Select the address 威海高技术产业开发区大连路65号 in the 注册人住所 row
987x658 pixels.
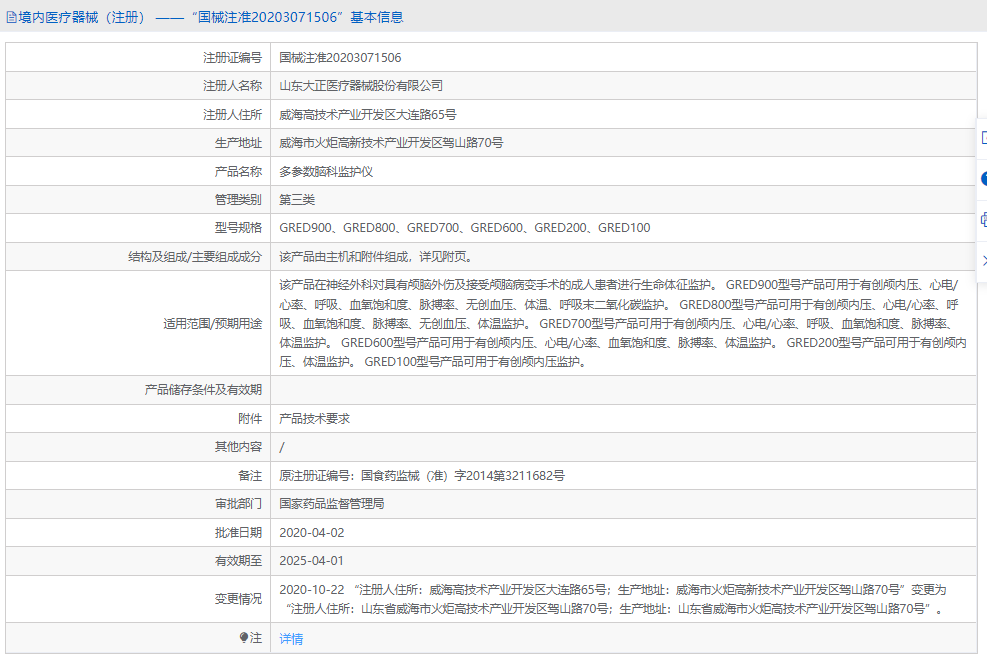pos(368,115)
